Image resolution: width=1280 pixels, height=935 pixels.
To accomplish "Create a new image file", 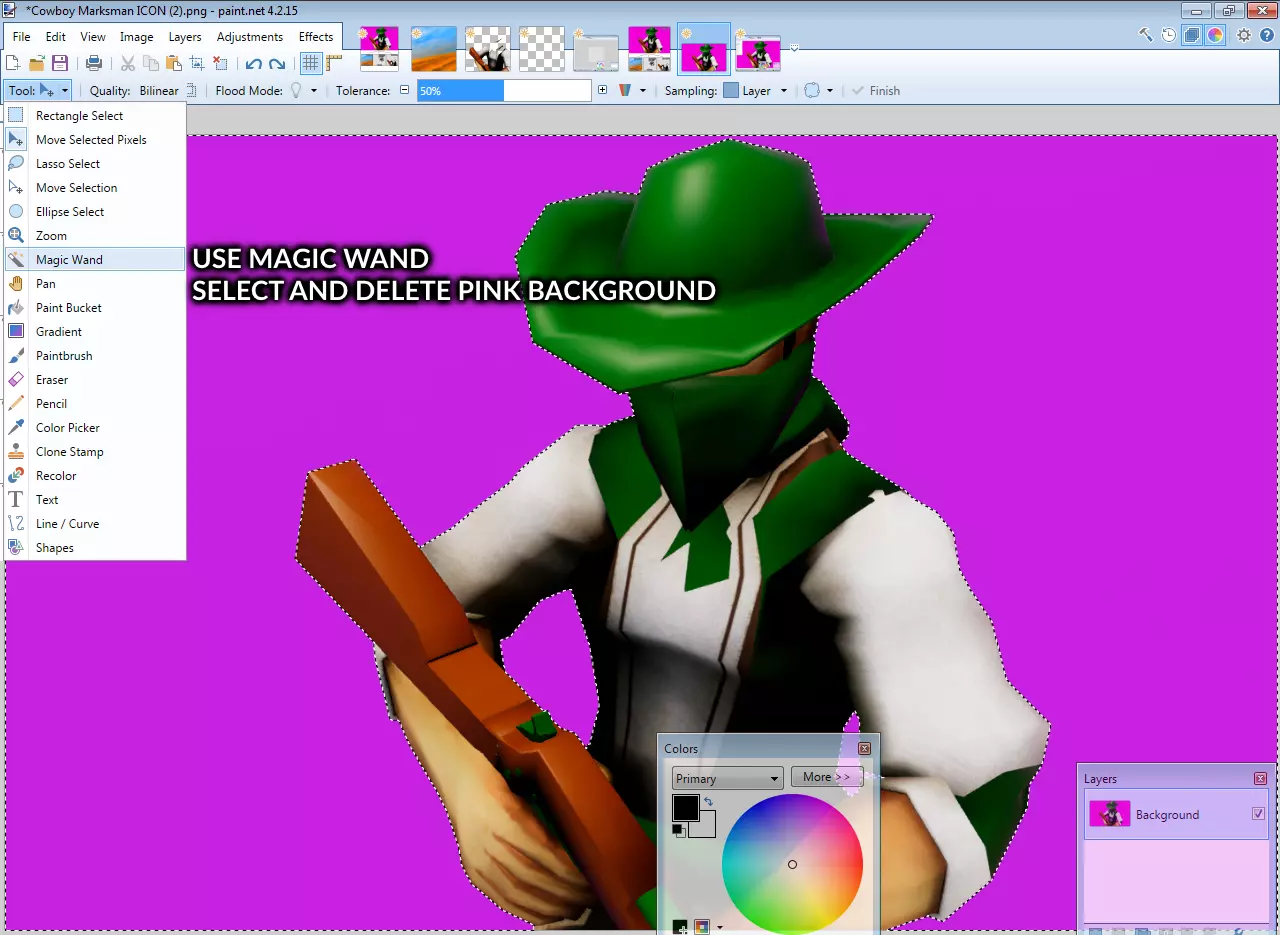I will coord(14,63).
